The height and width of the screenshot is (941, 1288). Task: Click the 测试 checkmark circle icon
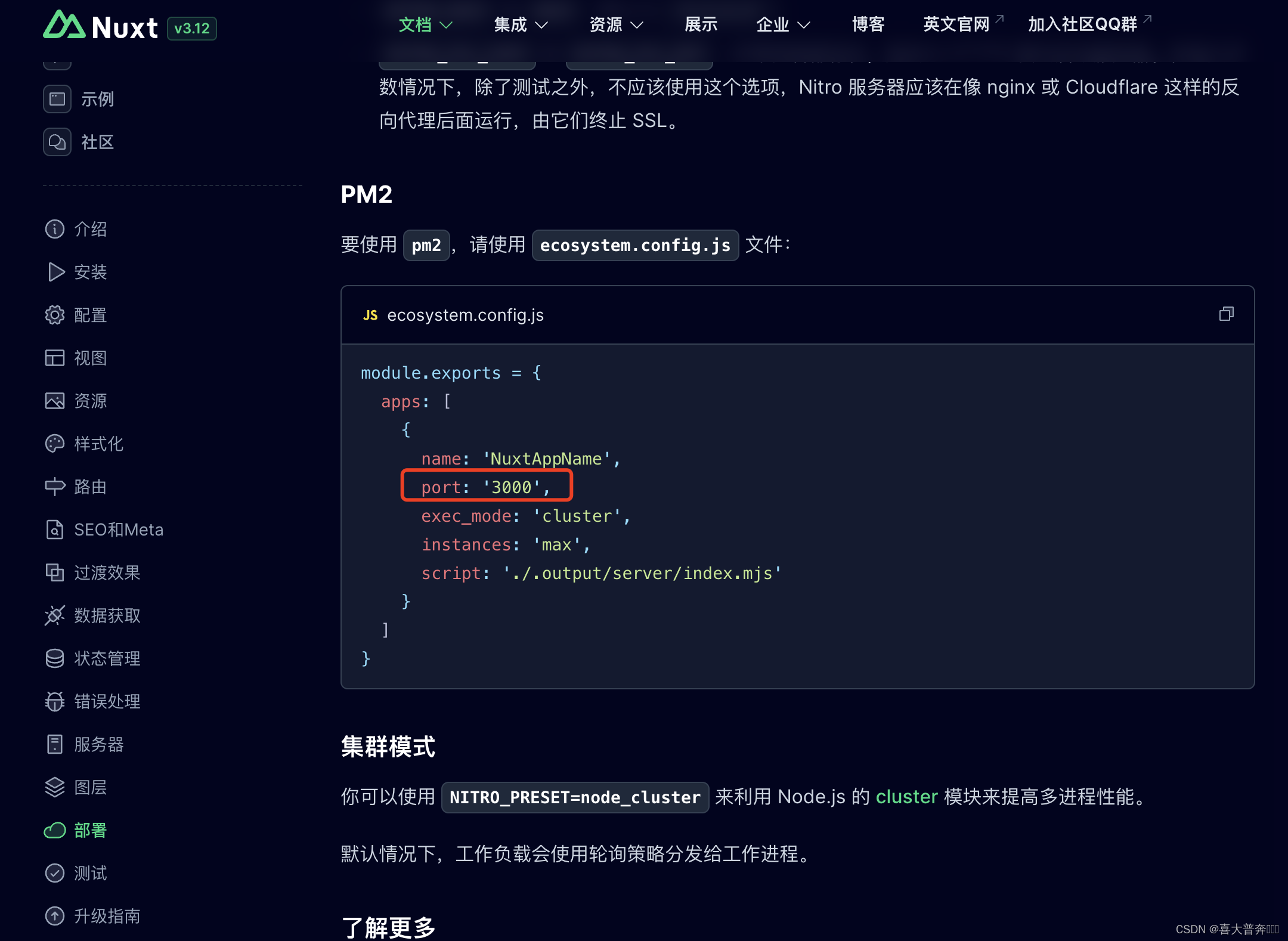(55, 873)
